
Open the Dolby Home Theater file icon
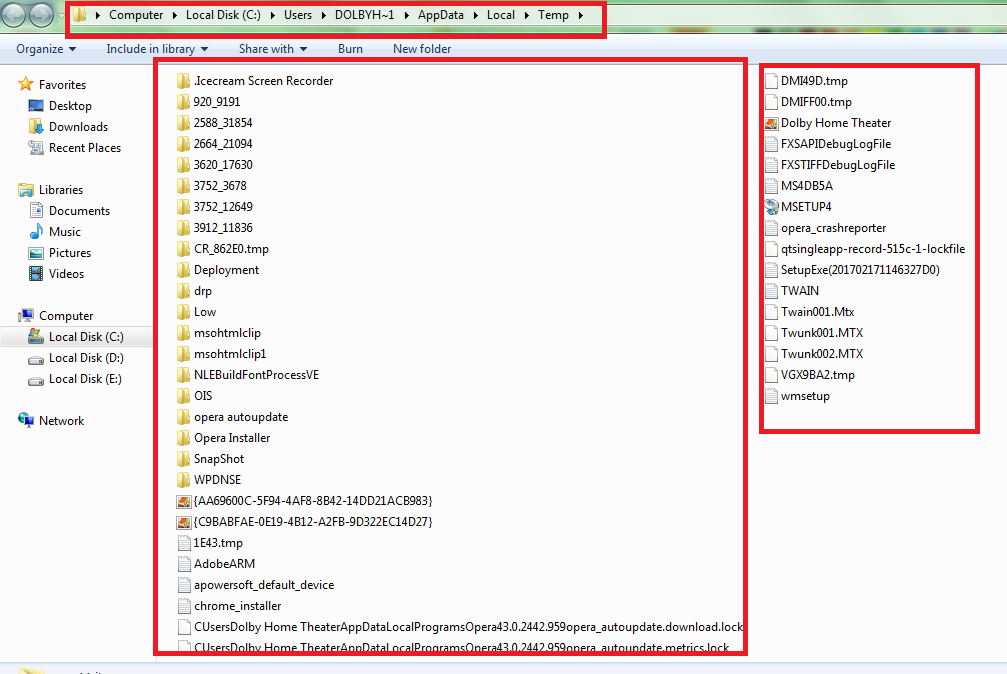click(x=771, y=123)
